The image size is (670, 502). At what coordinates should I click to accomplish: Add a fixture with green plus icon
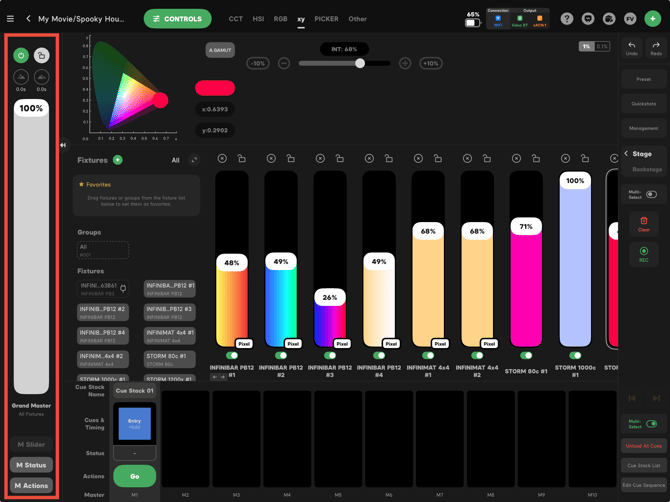[x=118, y=160]
